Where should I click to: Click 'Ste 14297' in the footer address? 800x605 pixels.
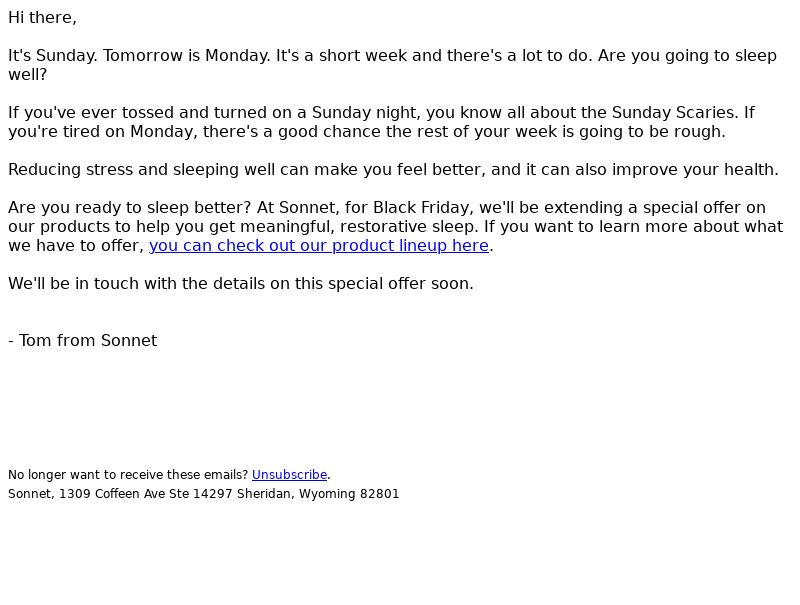[201, 494]
